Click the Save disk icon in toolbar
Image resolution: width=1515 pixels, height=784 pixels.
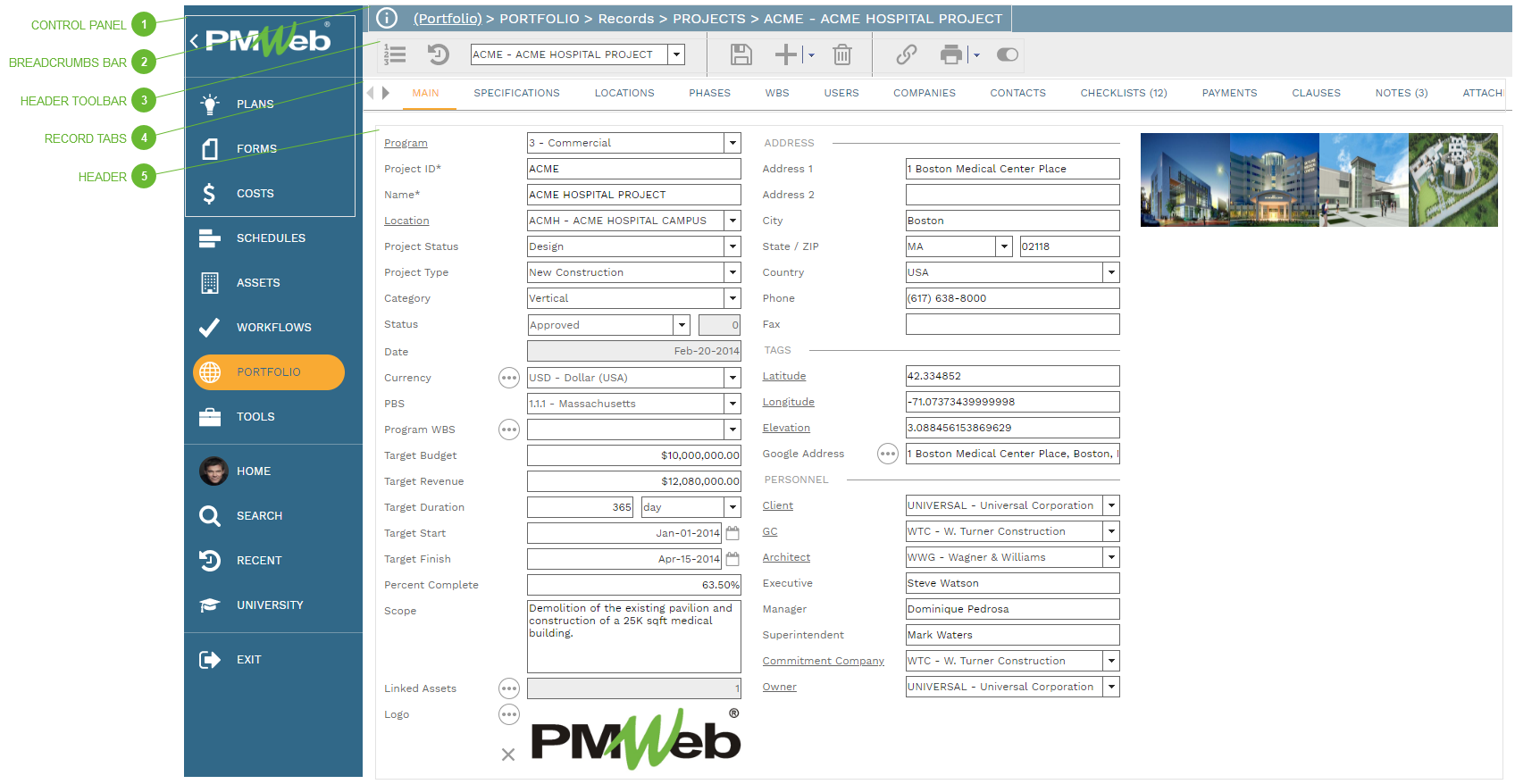(x=741, y=54)
